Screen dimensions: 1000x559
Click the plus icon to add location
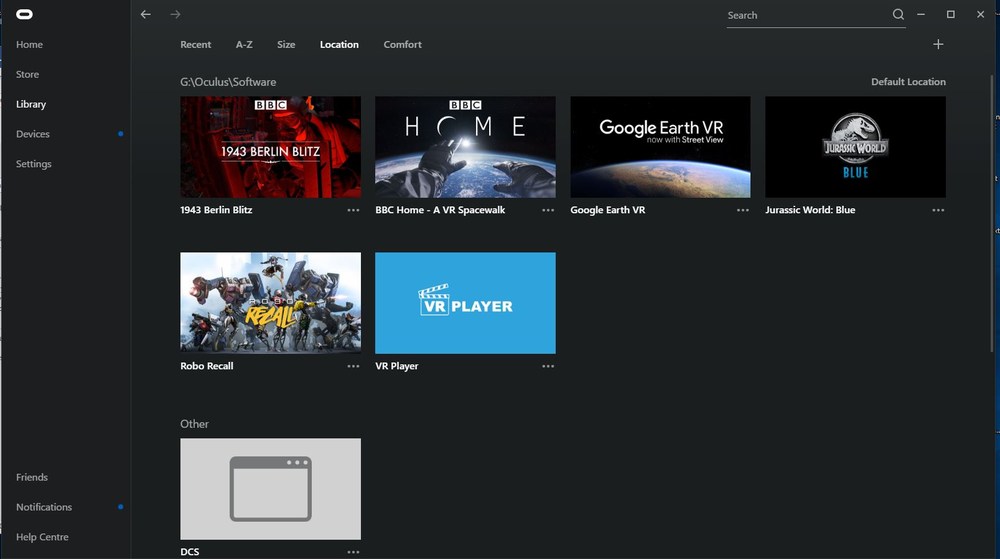coord(938,44)
